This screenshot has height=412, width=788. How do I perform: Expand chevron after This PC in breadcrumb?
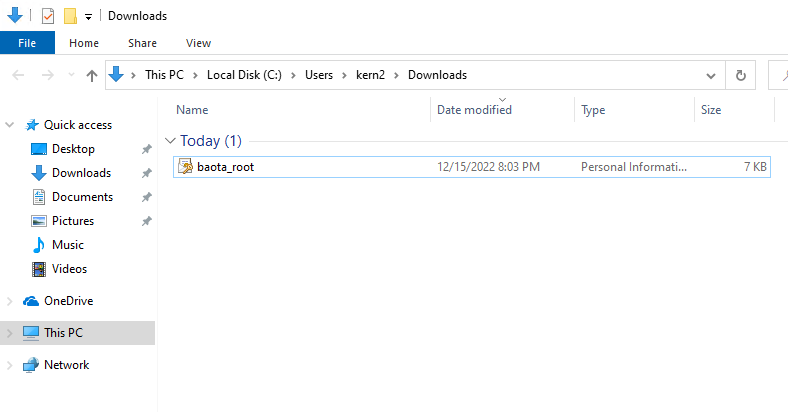[195, 75]
